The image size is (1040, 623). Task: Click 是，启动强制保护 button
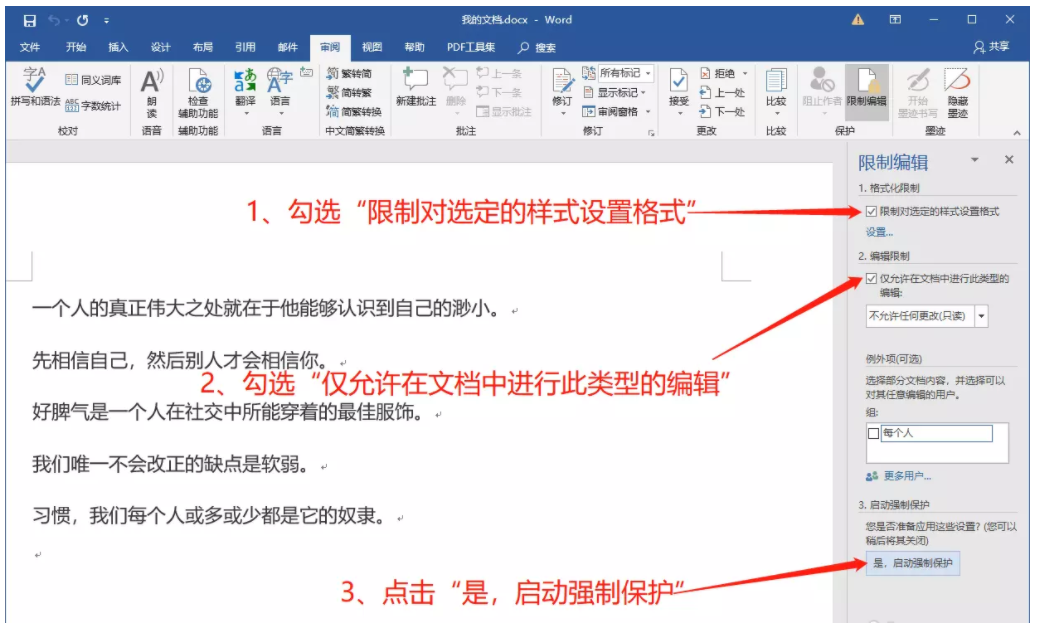(x=913, y=563)
